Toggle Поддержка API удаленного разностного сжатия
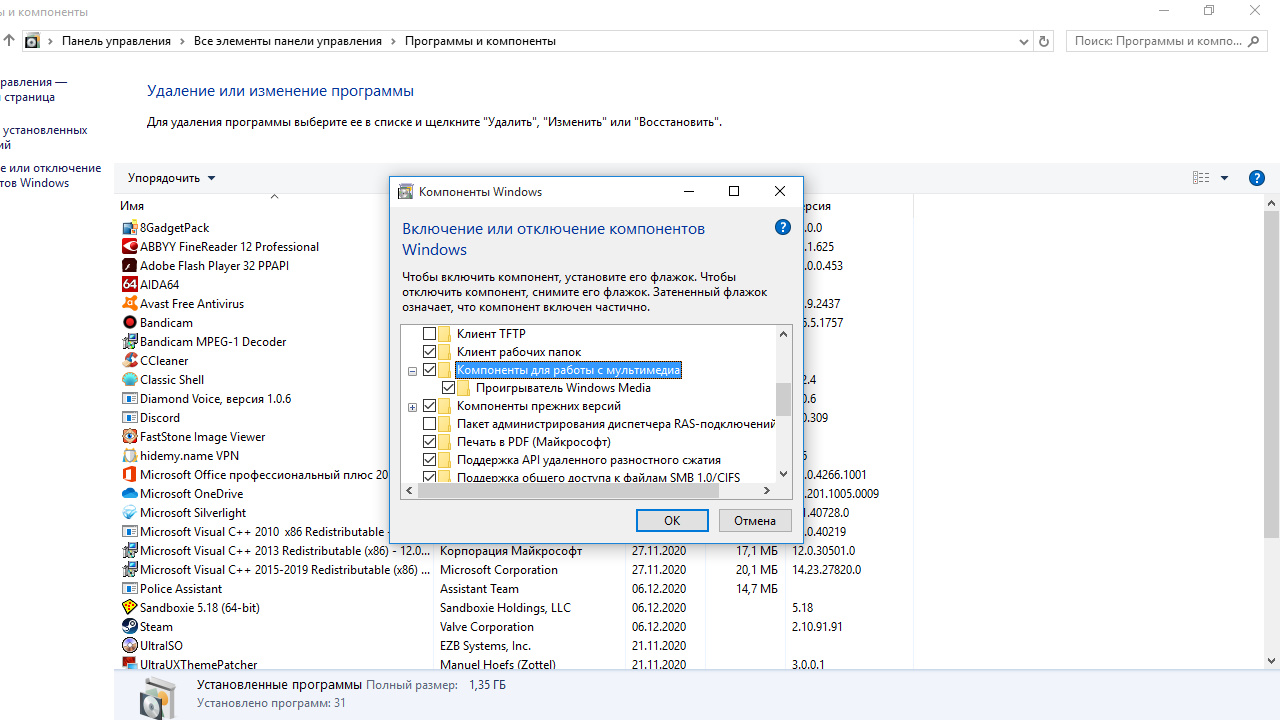Viewport: 1280px width, 720px height. [430, 460]
